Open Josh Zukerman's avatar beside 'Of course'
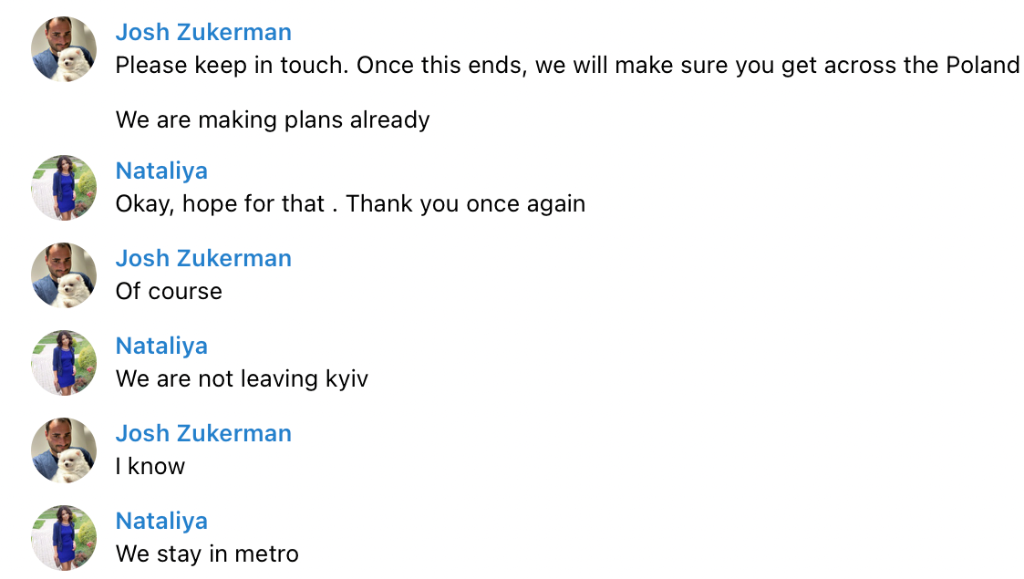 (x=64, y=275)
